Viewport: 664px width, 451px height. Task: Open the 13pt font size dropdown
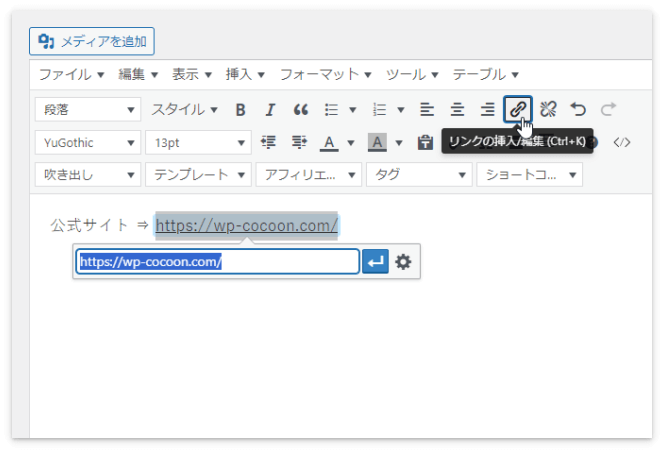(x=198, y=142)
